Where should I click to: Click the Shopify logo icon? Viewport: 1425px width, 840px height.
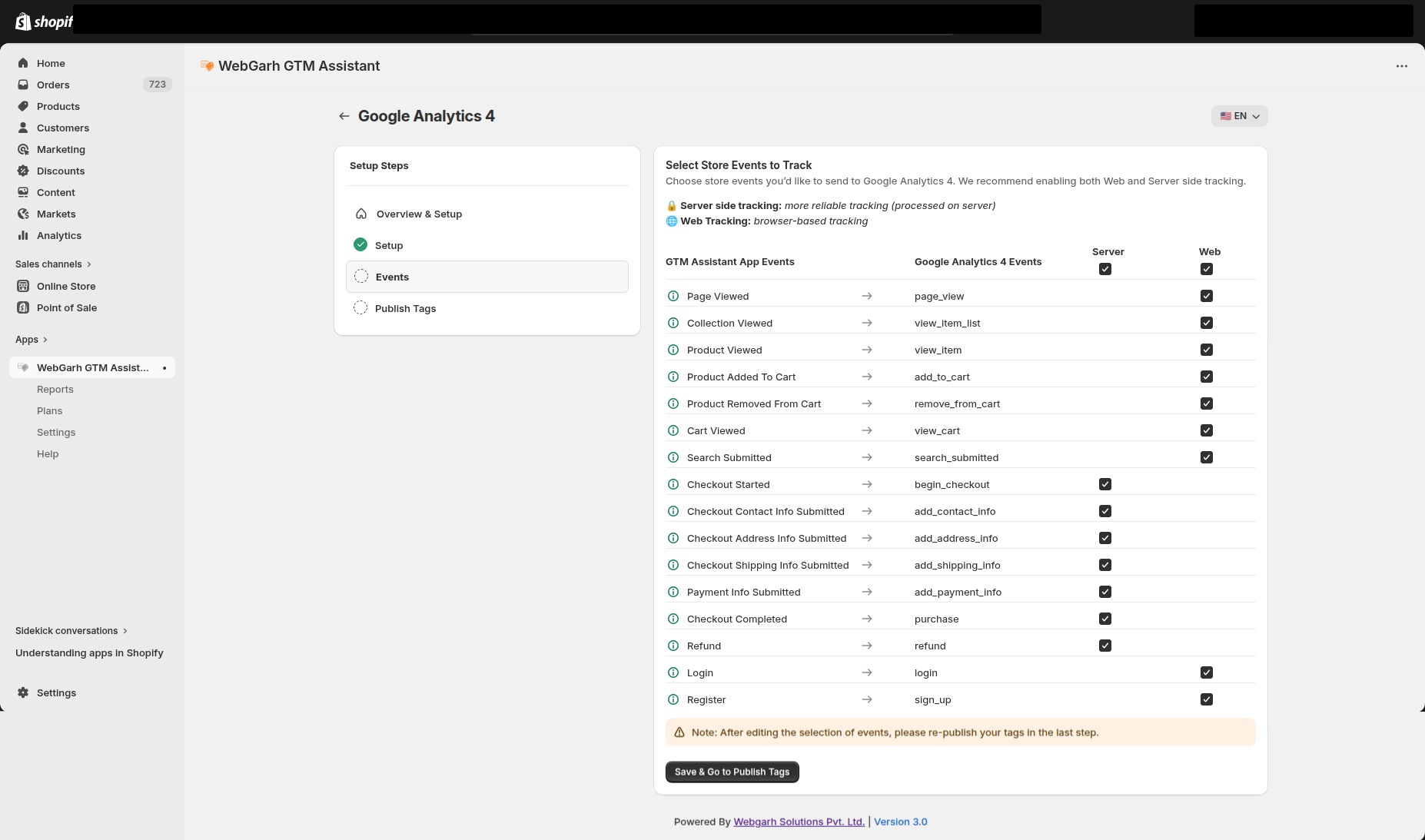(23, 22)
